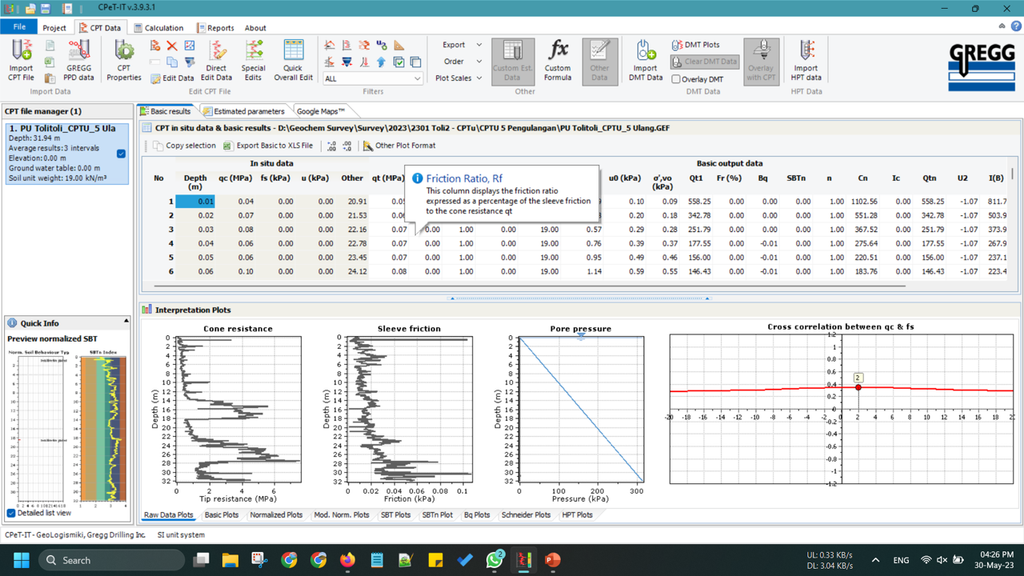Click the decrease decimals icon in the results toolbar
The height and width of the screenshot is (576, 1024).
coord(347,146)
